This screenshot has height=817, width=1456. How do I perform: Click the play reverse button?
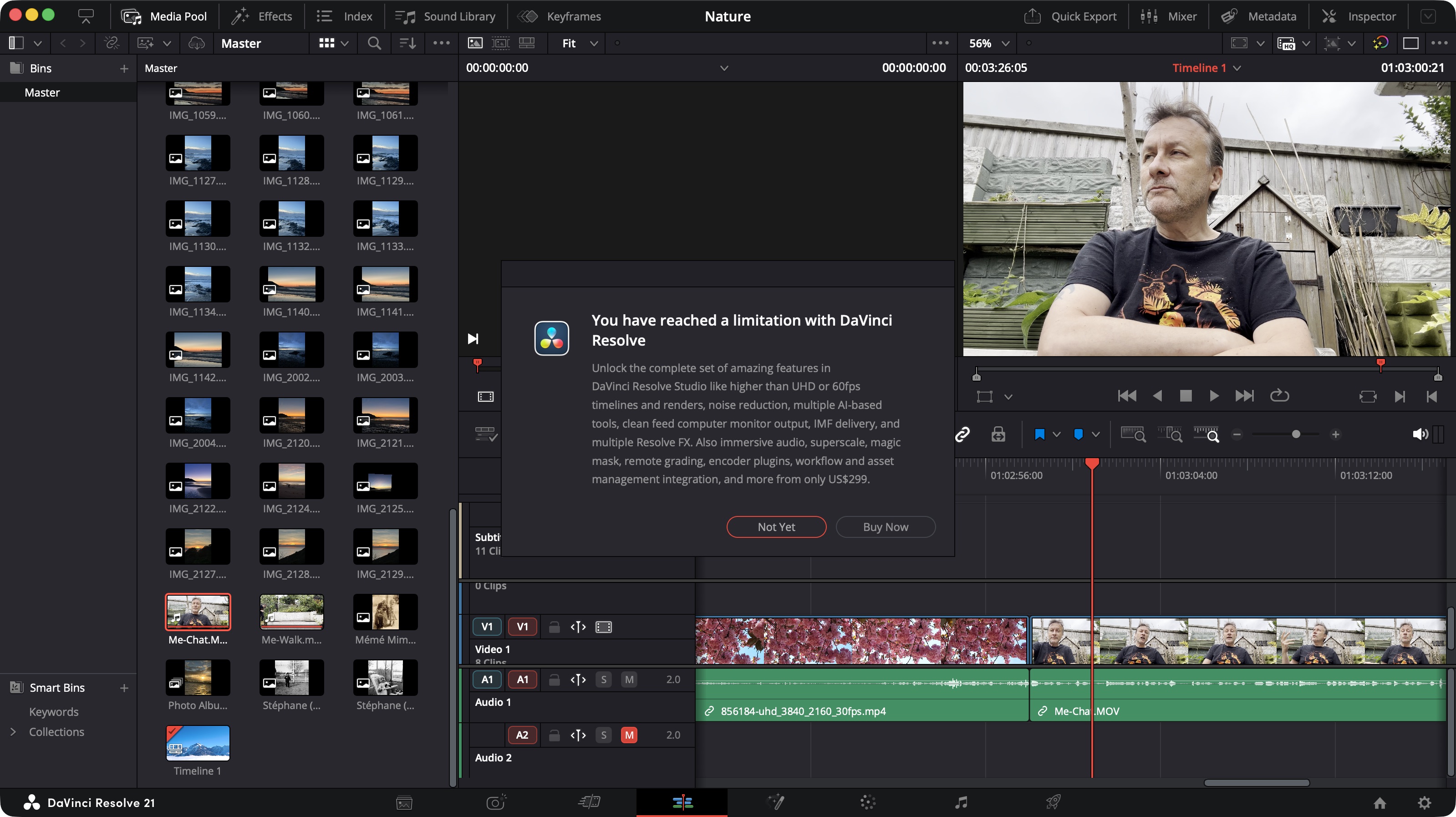[x=1157, y=396]
